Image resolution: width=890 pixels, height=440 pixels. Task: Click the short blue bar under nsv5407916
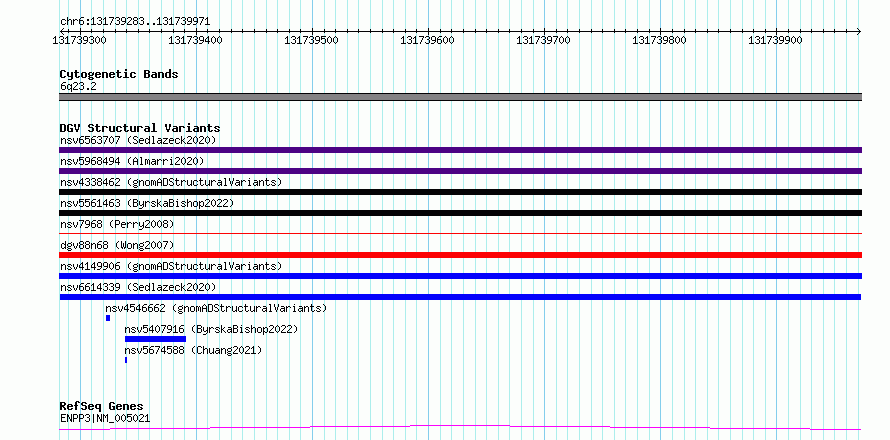pyautogui.click(x=156, y=339)
